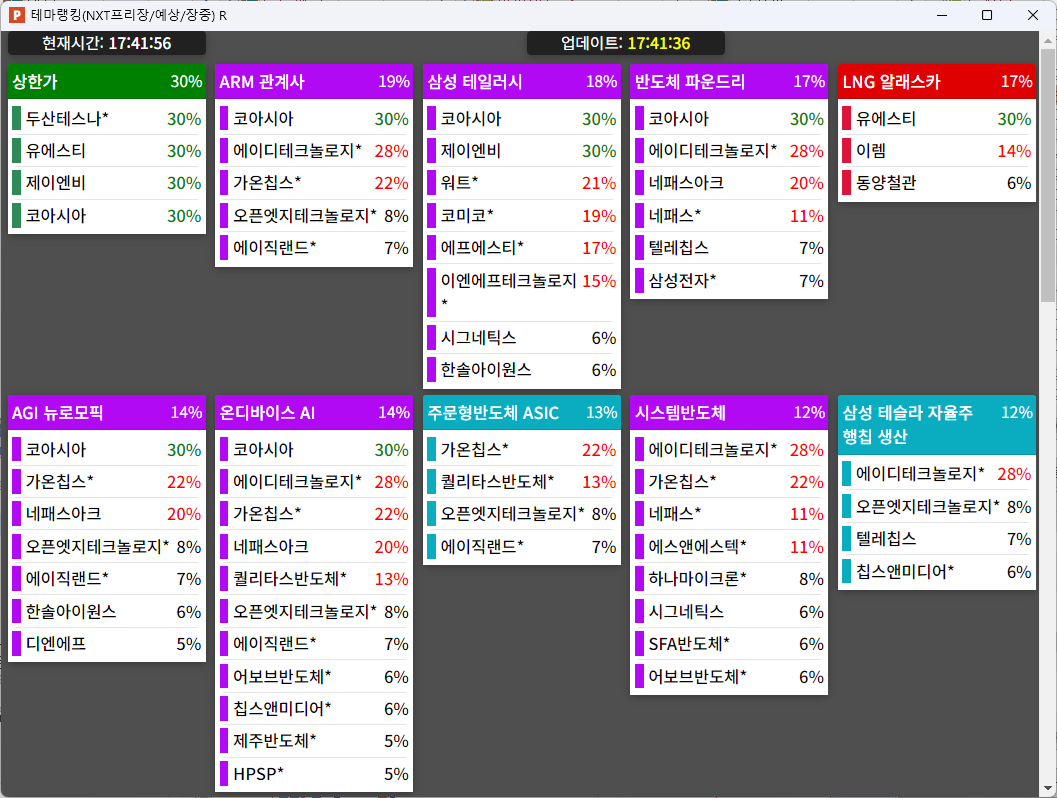Click 에스앤에스텍* under 시스템반도체

[729, 547]
